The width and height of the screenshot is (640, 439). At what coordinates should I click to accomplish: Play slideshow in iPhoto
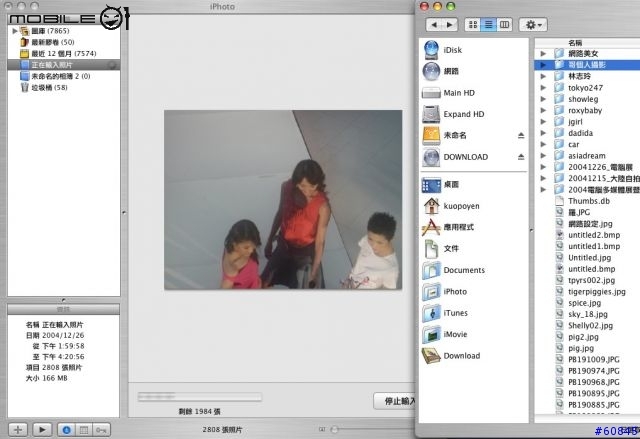tap(42, 430)
